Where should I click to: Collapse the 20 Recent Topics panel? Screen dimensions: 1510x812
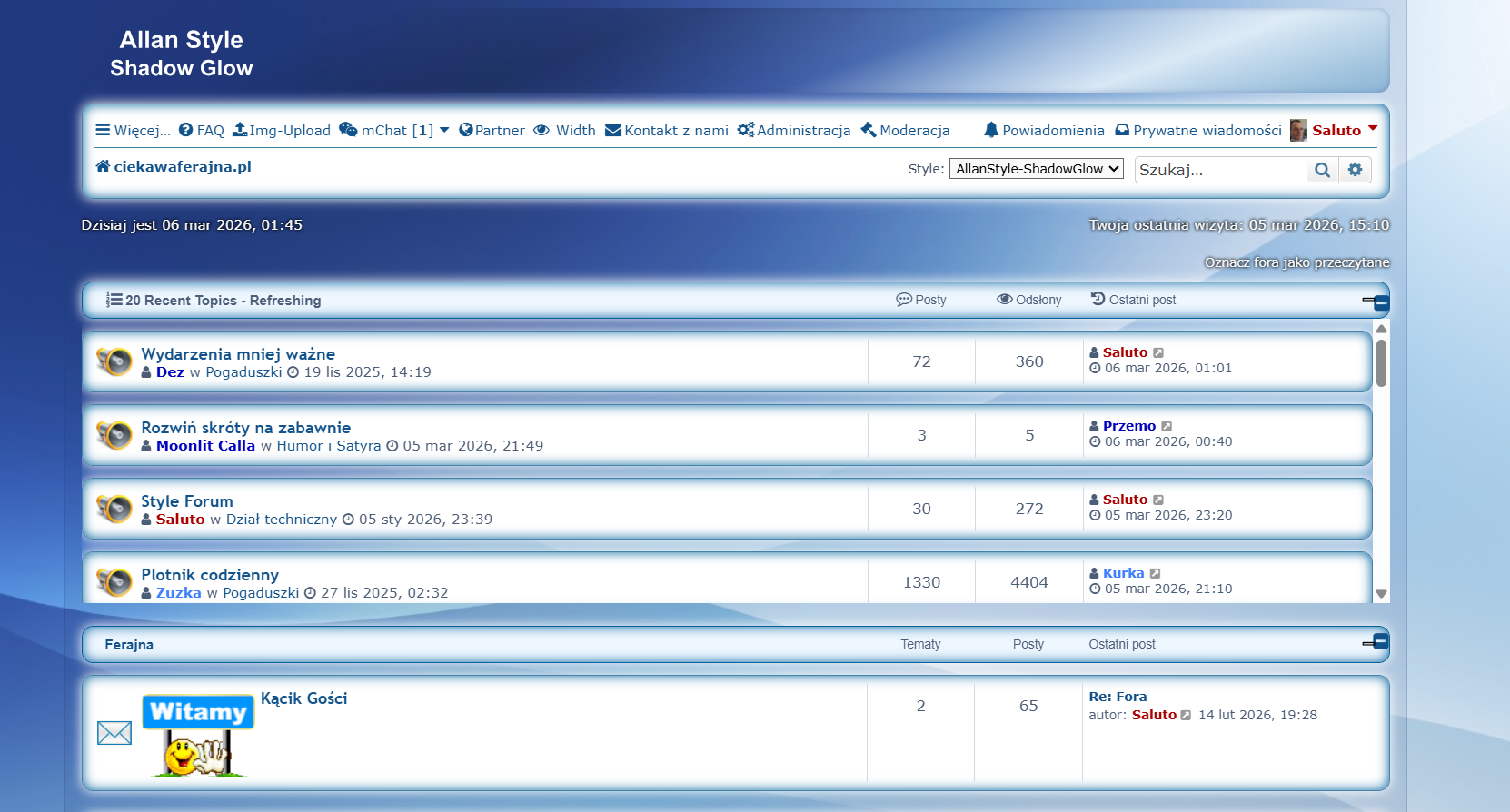[x=1377, y=302]
